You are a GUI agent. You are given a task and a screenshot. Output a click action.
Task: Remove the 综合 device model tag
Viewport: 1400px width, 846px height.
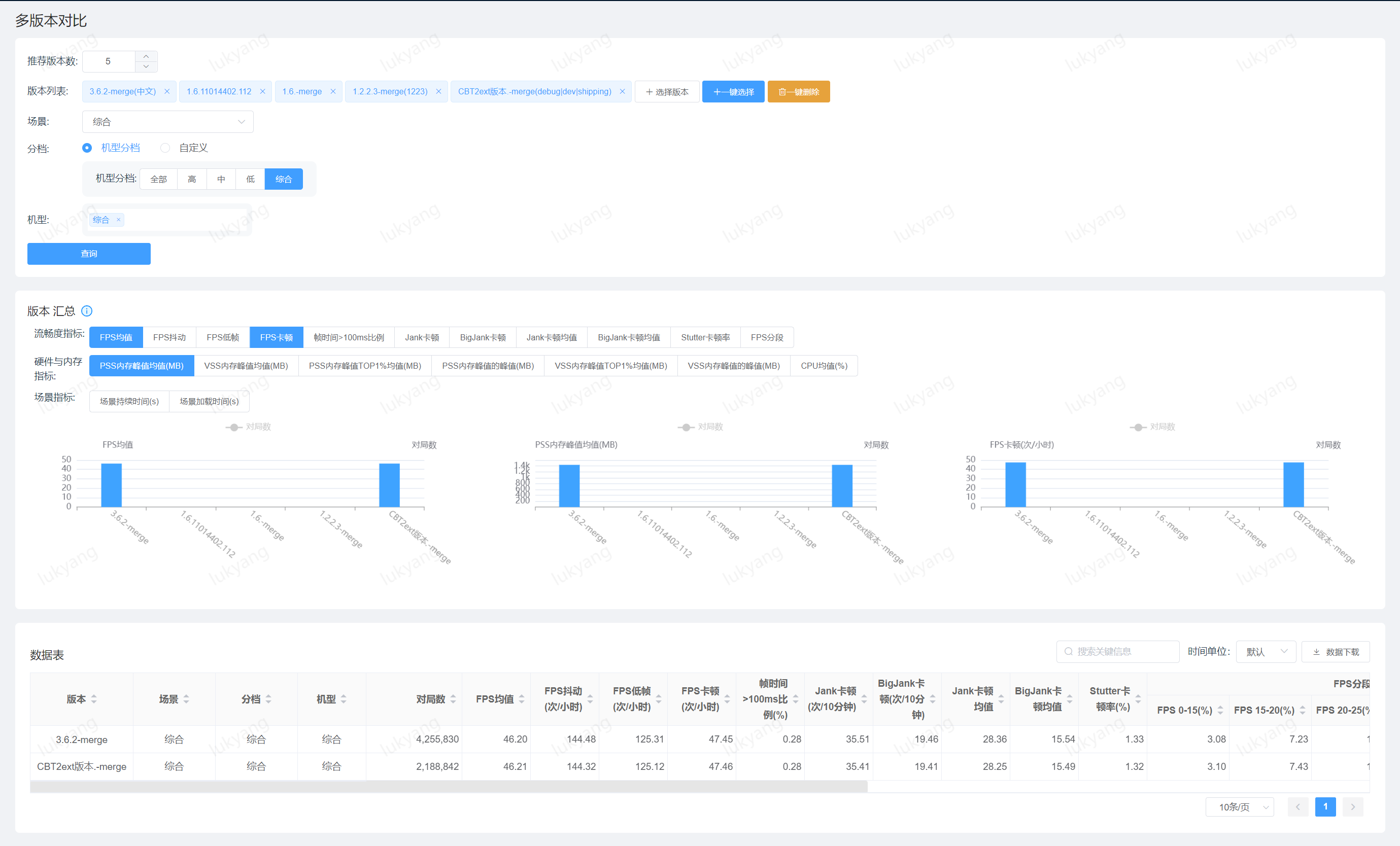tap(118, 220)
